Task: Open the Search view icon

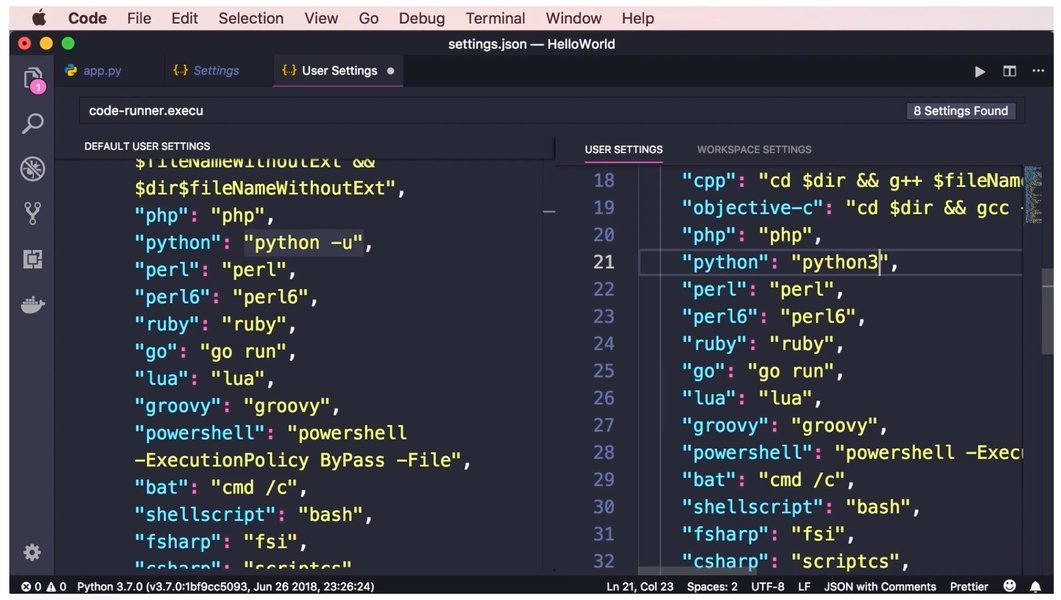Action: coord(32,124)
